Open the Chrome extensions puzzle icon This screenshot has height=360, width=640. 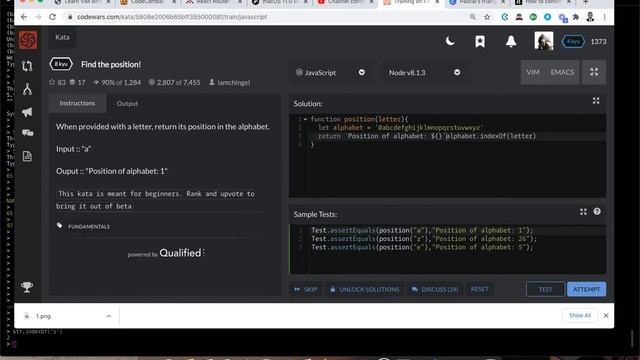[576, 17]
